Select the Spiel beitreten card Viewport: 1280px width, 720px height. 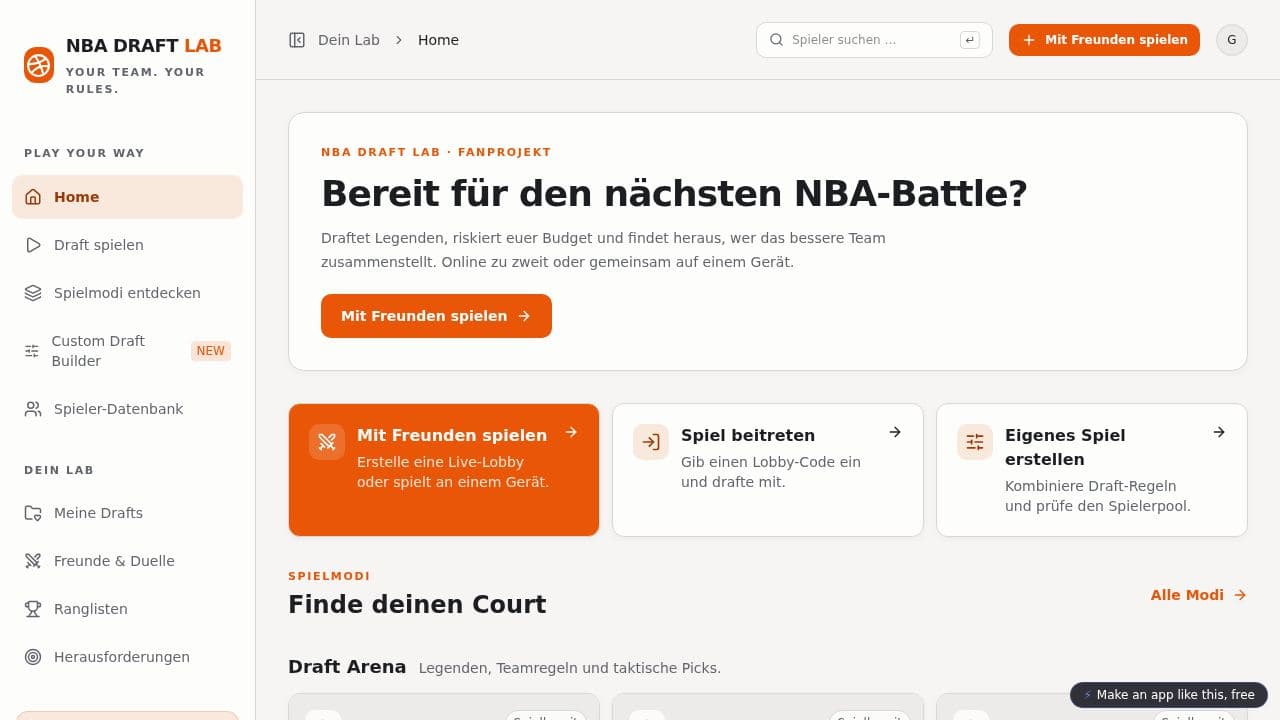coord(768,470)
